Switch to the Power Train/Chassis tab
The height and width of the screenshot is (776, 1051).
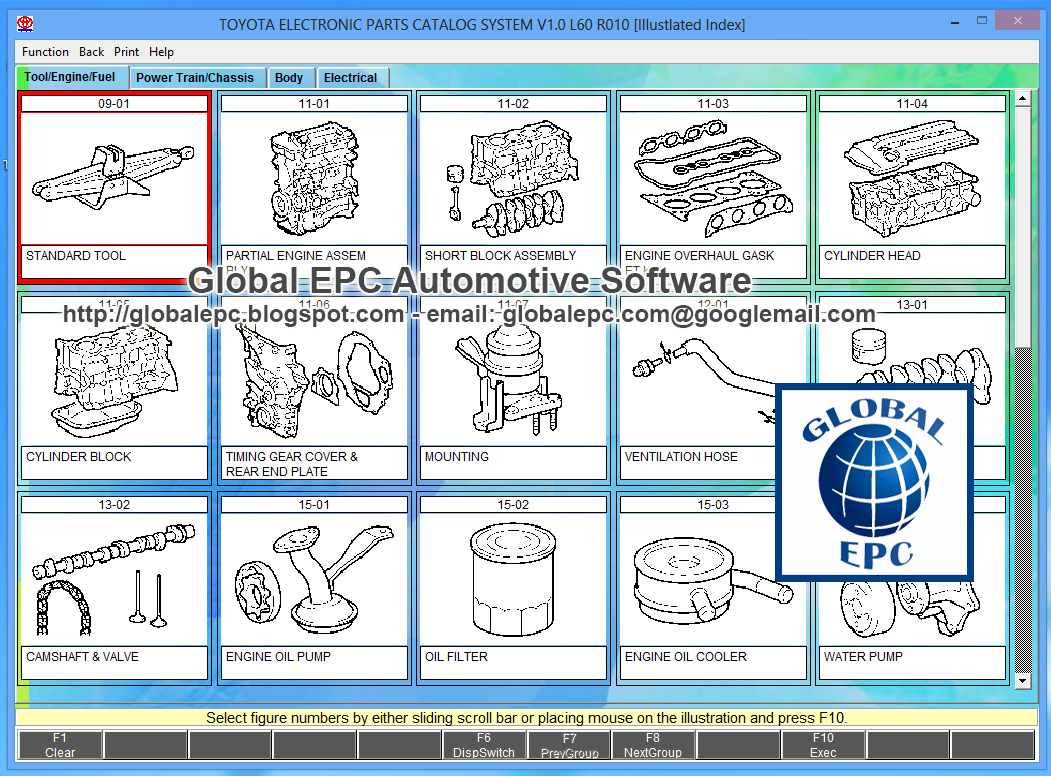pyautogui.click(x=195, y=78)
